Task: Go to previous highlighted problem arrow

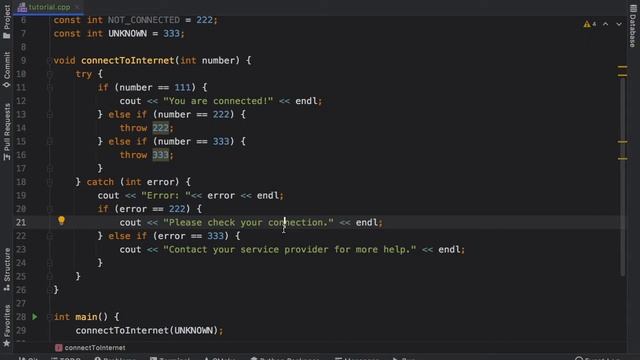Action: coord(606,24)
